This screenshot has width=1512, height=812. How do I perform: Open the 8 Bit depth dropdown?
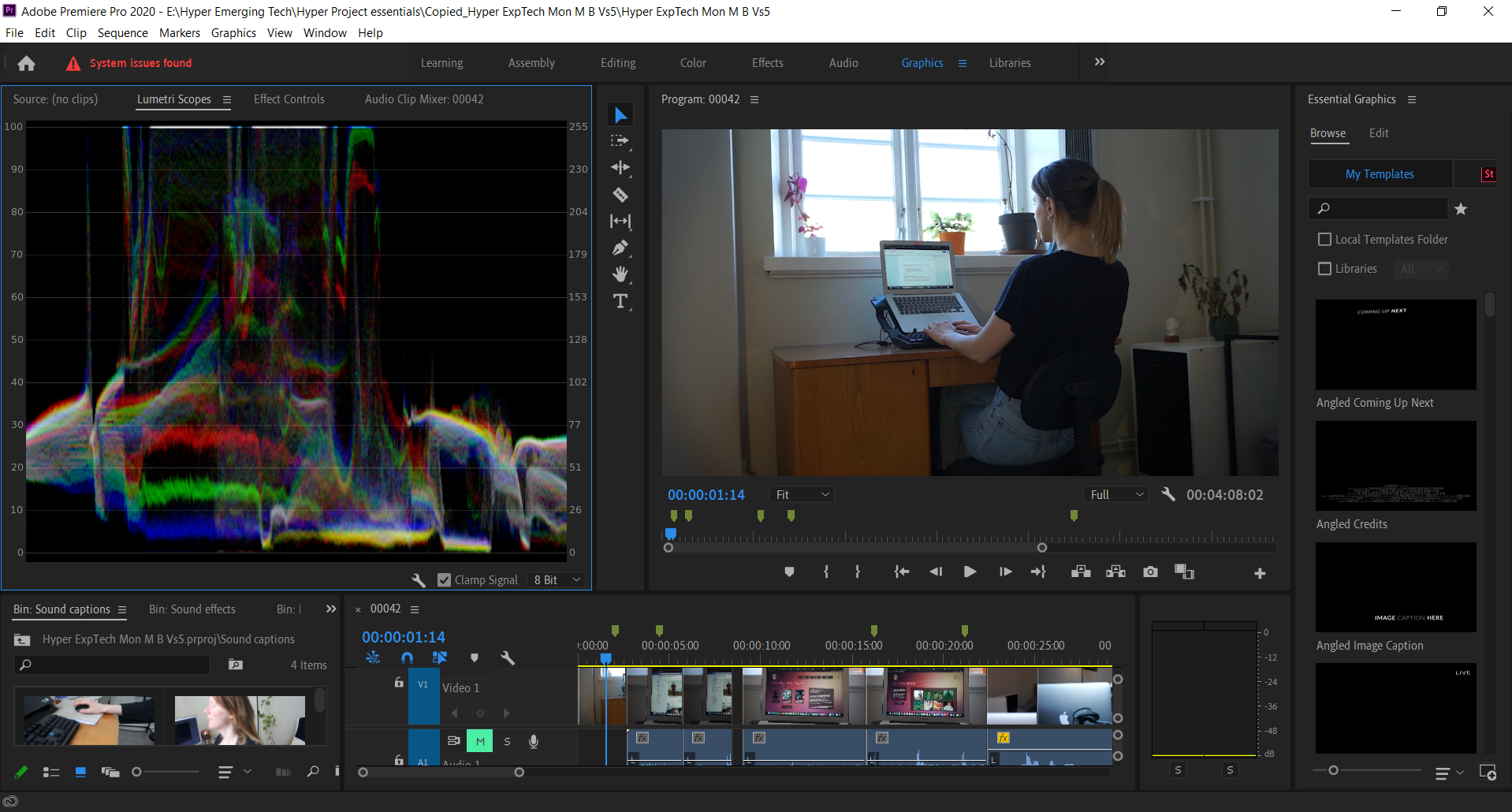click(557, 580)
